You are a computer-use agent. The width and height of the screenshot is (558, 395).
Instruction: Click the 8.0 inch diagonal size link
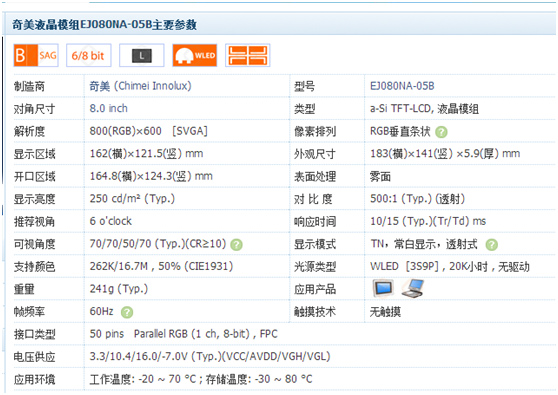click(x=109, y=109)
